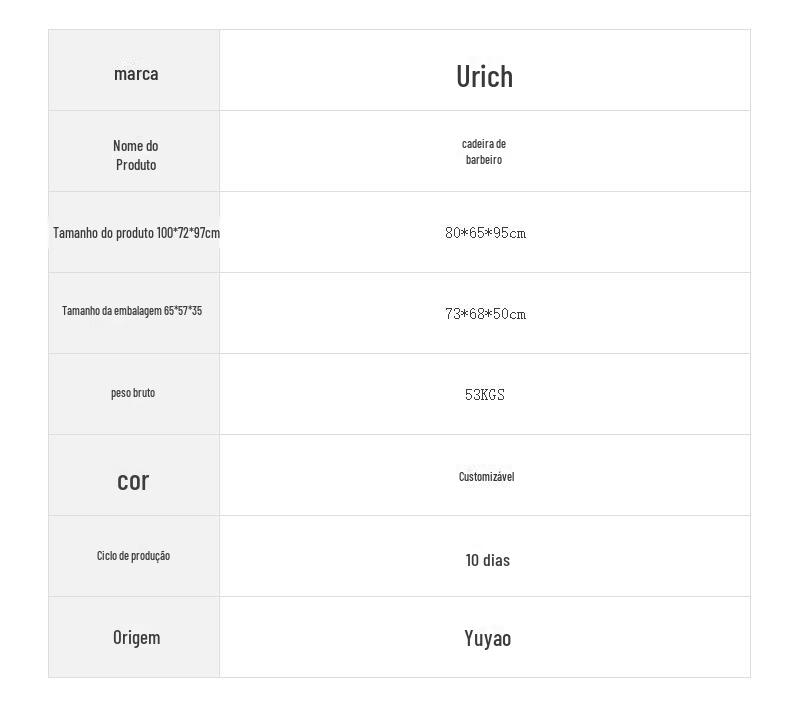The image size is (790, 720).
Task: Select the Yuyao origin value
Action: click(488, 638)
